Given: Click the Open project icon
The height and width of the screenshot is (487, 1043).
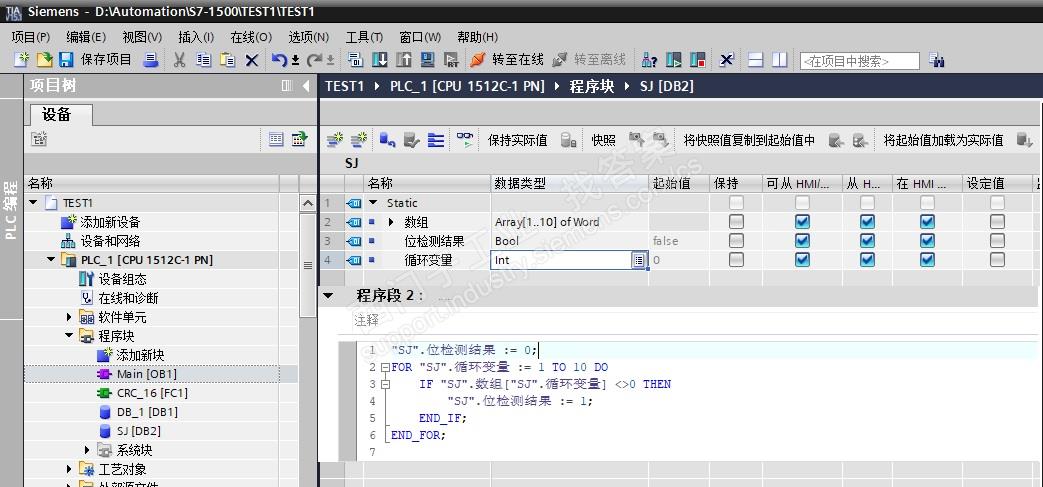Looking at the screenshot, I should tap(44, 60).
